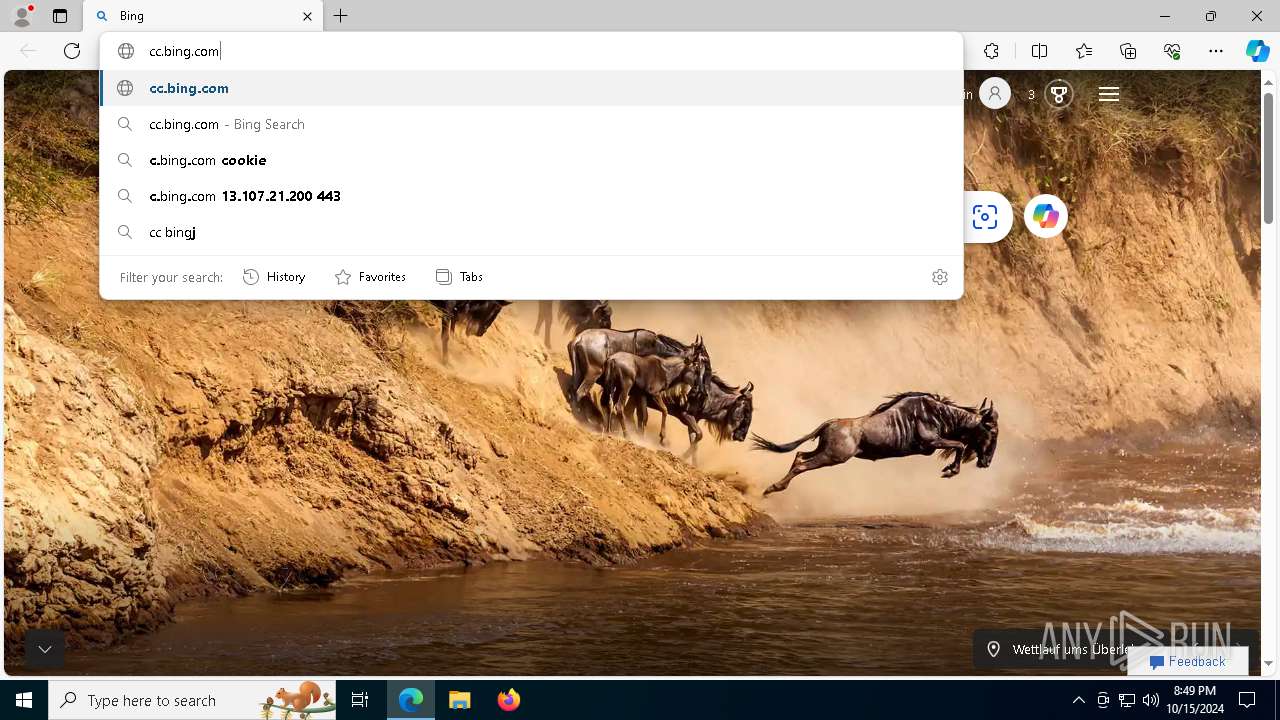
Task: Select the Bing browser tab
Action: tap(204, 16)
